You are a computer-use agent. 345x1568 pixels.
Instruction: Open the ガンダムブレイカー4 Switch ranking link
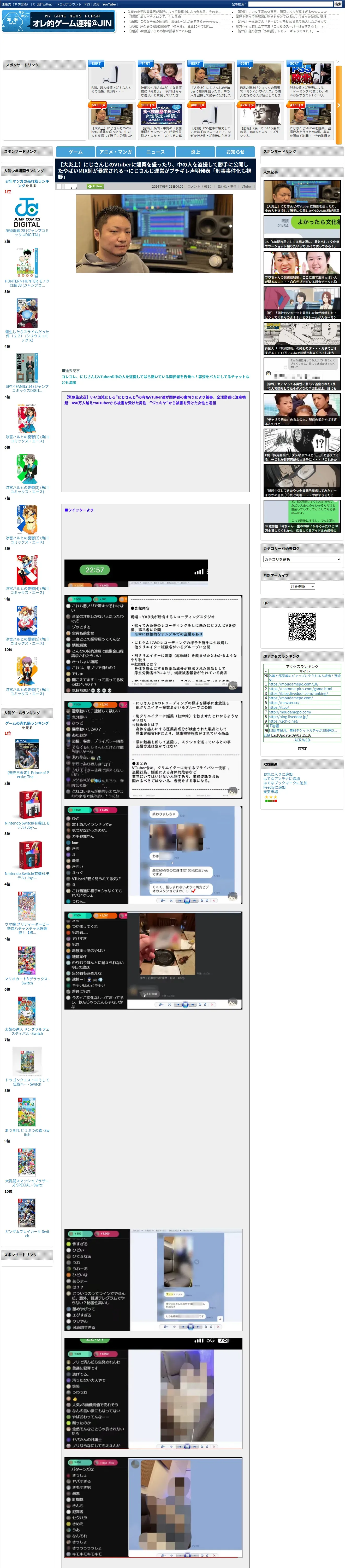coord(27,1233)
